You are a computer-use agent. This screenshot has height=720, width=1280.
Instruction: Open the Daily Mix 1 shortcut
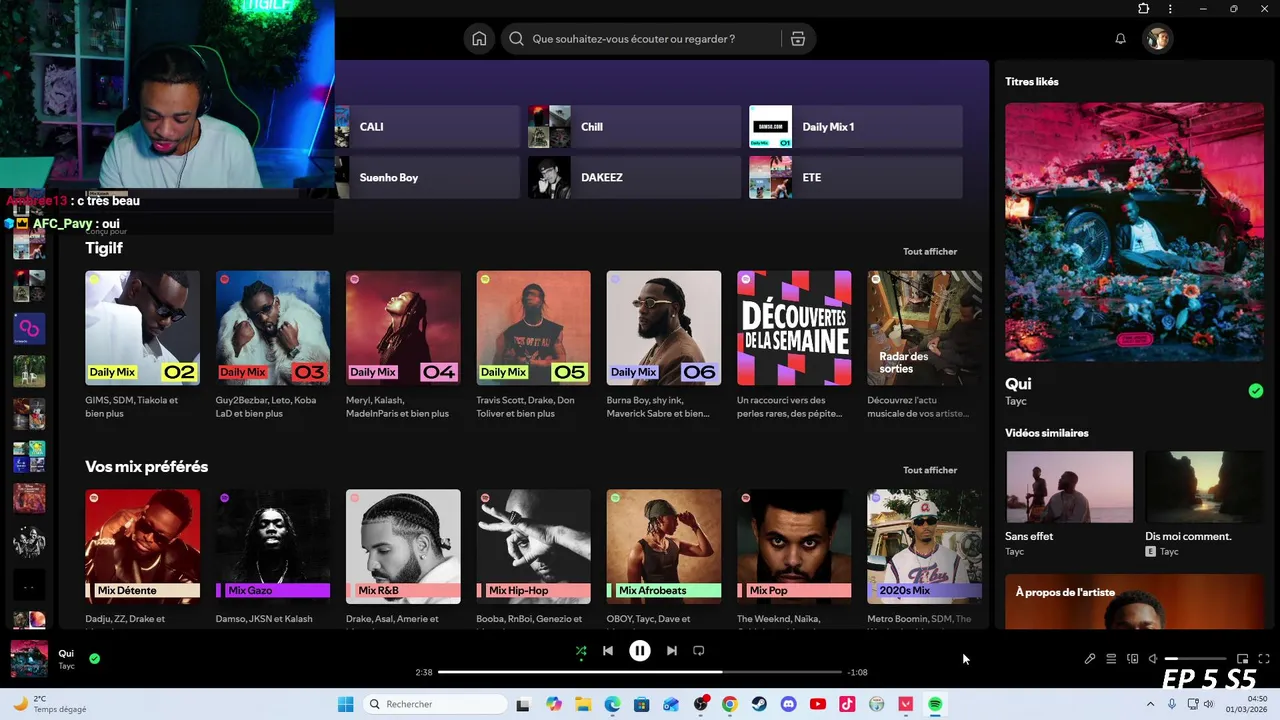855,127
